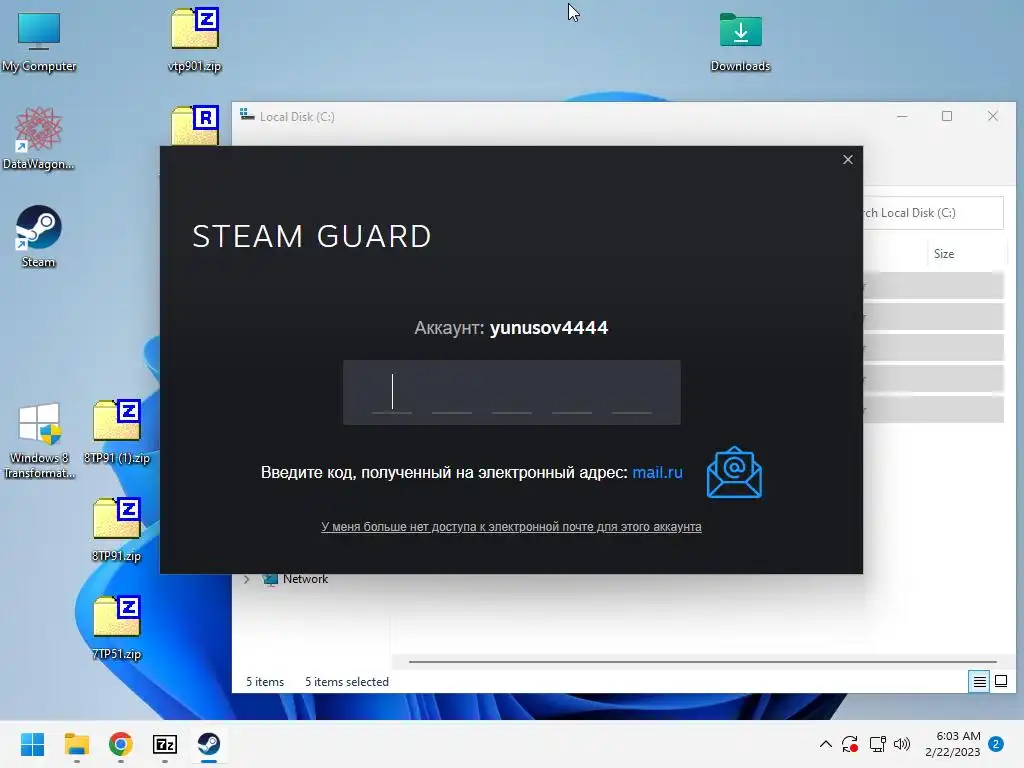This screenshot has width=1024, height=768.
Task: Click the Search Local Disk (C:) box
Action: click(933, 213)
